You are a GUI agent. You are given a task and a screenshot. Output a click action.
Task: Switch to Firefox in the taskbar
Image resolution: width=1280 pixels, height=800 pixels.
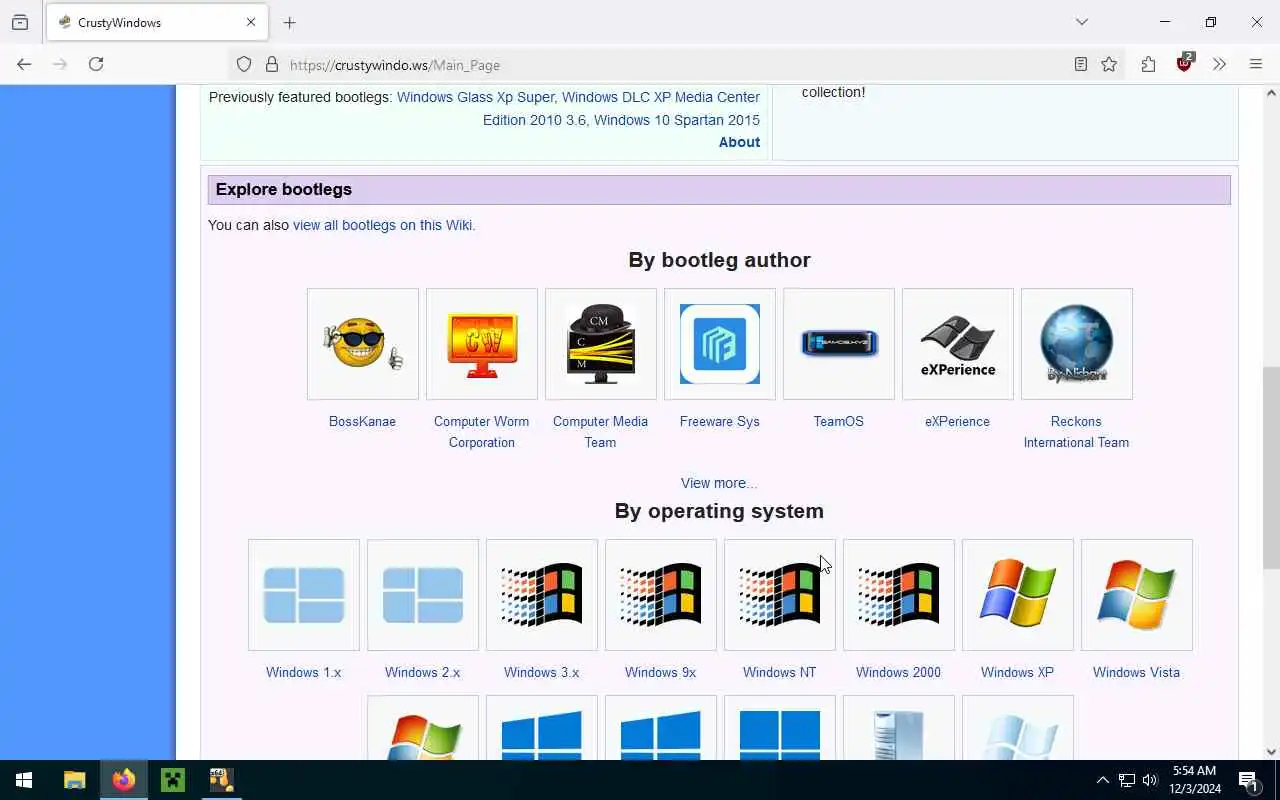coord(124,780)
